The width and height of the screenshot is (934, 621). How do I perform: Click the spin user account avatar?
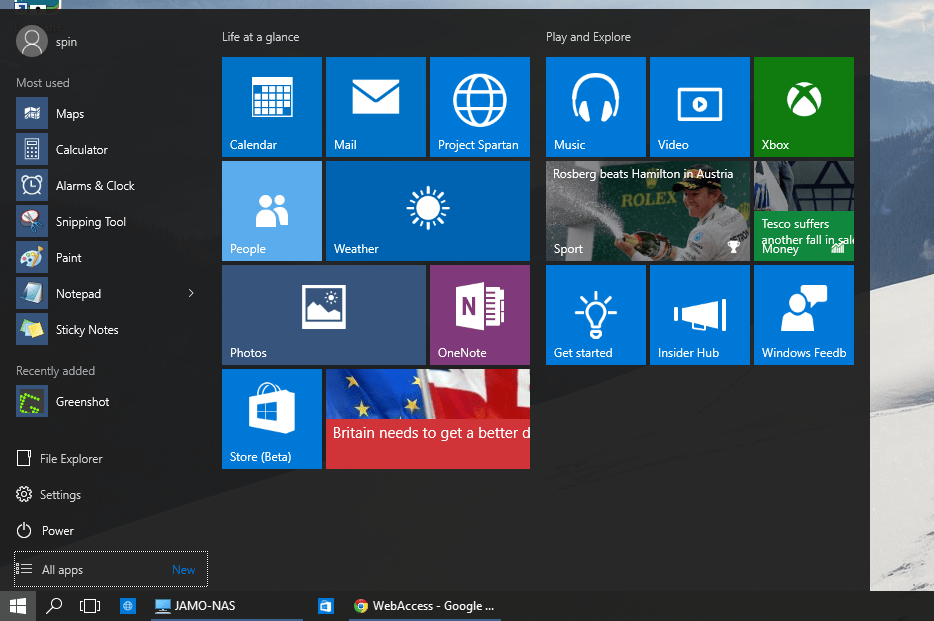pos(29,41)
